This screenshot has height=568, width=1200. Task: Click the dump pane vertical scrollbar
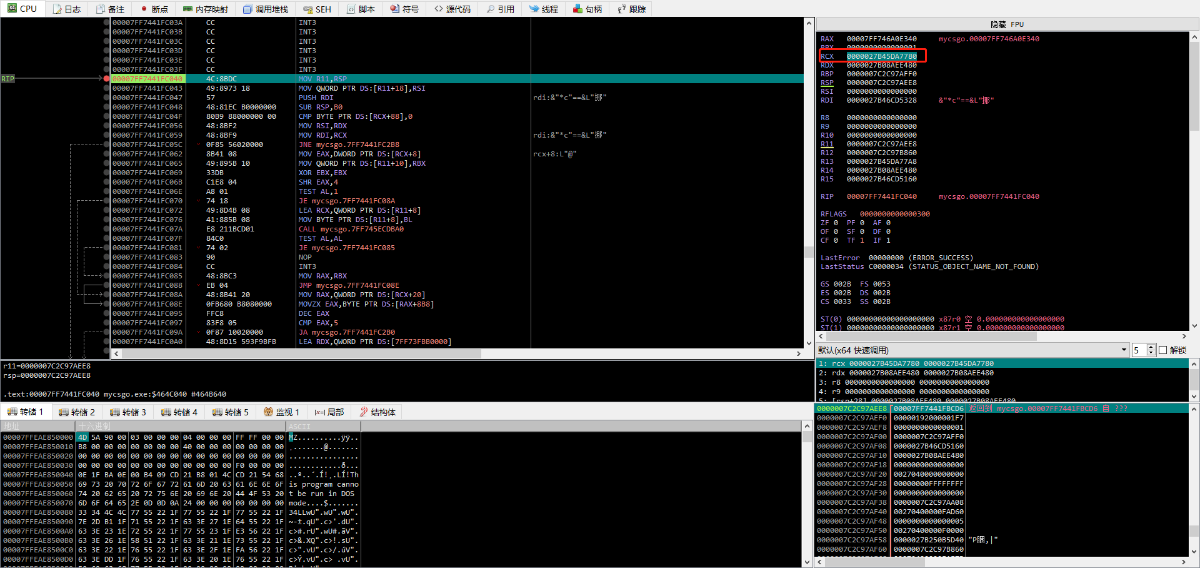tap(808, 495)
